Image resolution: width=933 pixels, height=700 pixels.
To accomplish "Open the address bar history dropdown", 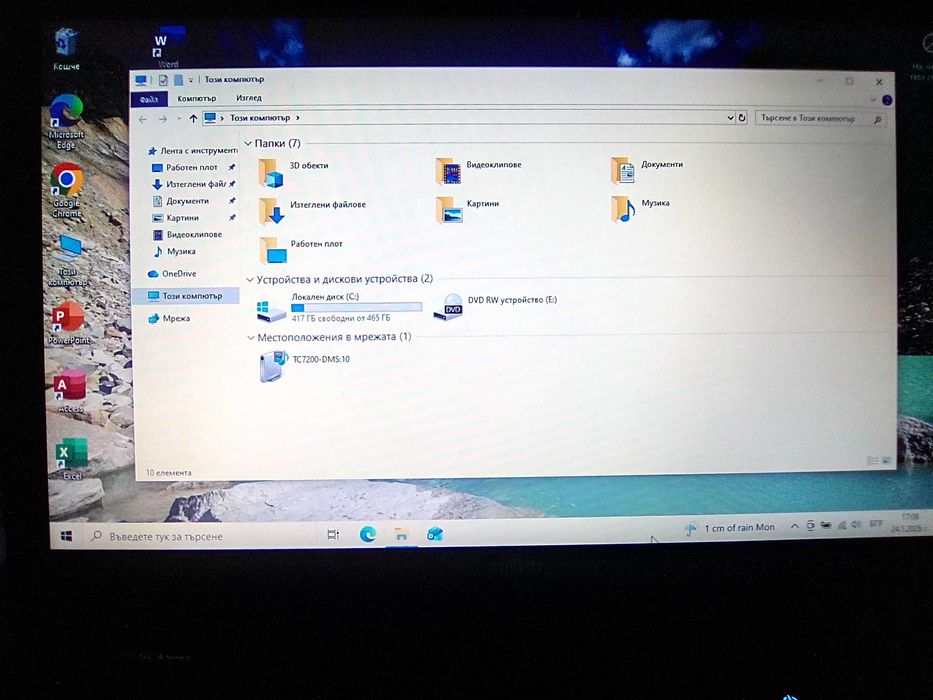I will click(x=730, y=118).
